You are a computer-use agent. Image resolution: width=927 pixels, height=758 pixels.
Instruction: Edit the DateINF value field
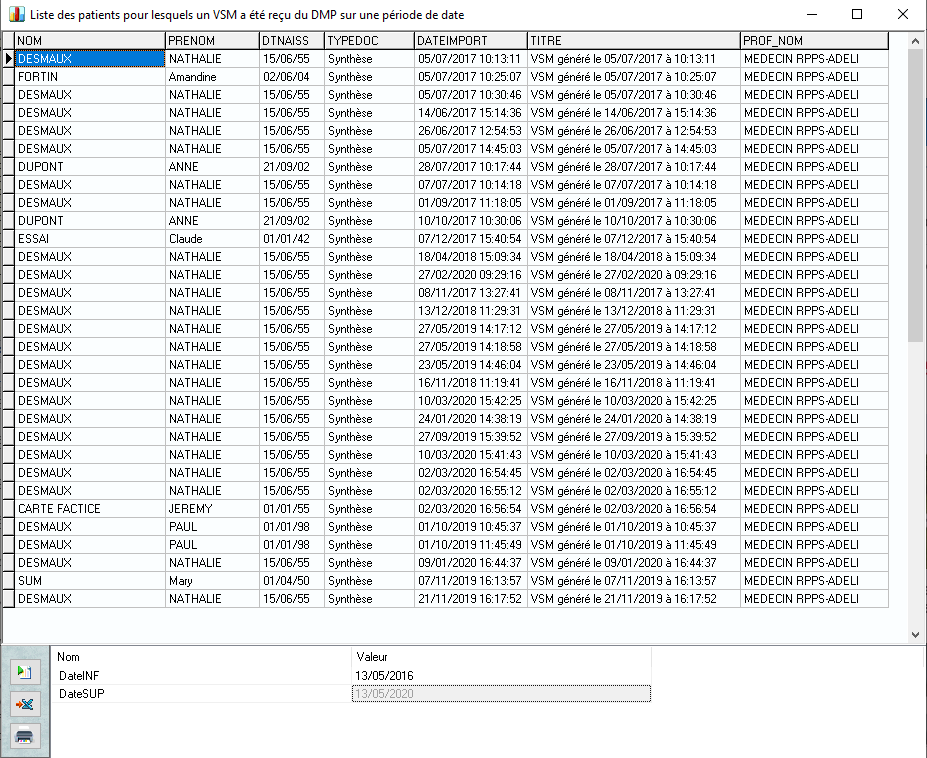[501, 676]
